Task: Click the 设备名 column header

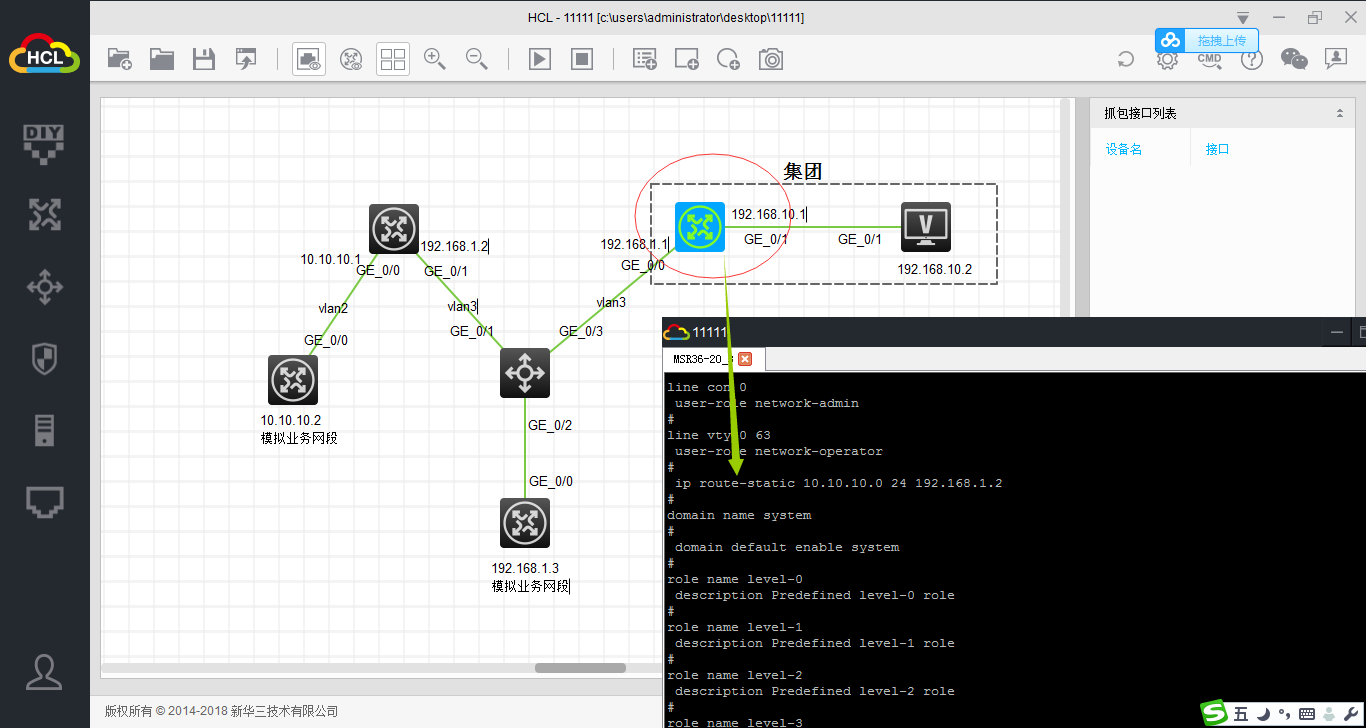Action: tap(1124, 149)
